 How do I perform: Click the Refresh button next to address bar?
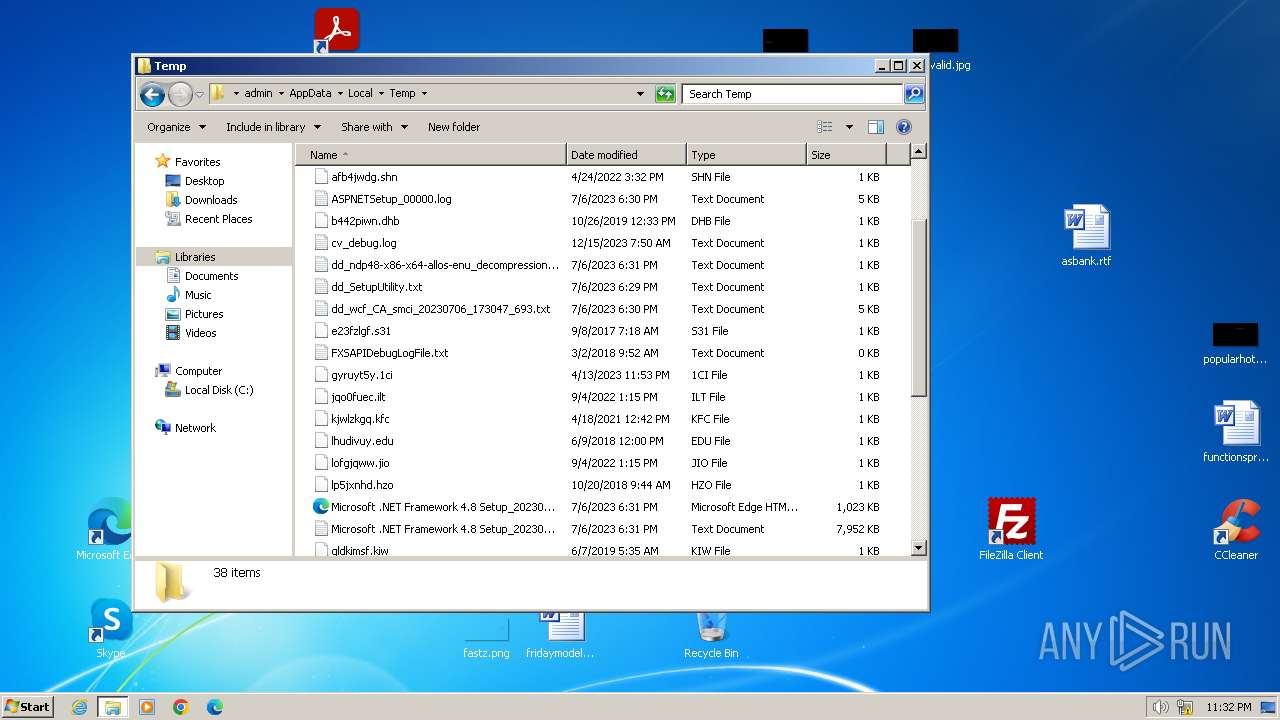click(665, 94)
